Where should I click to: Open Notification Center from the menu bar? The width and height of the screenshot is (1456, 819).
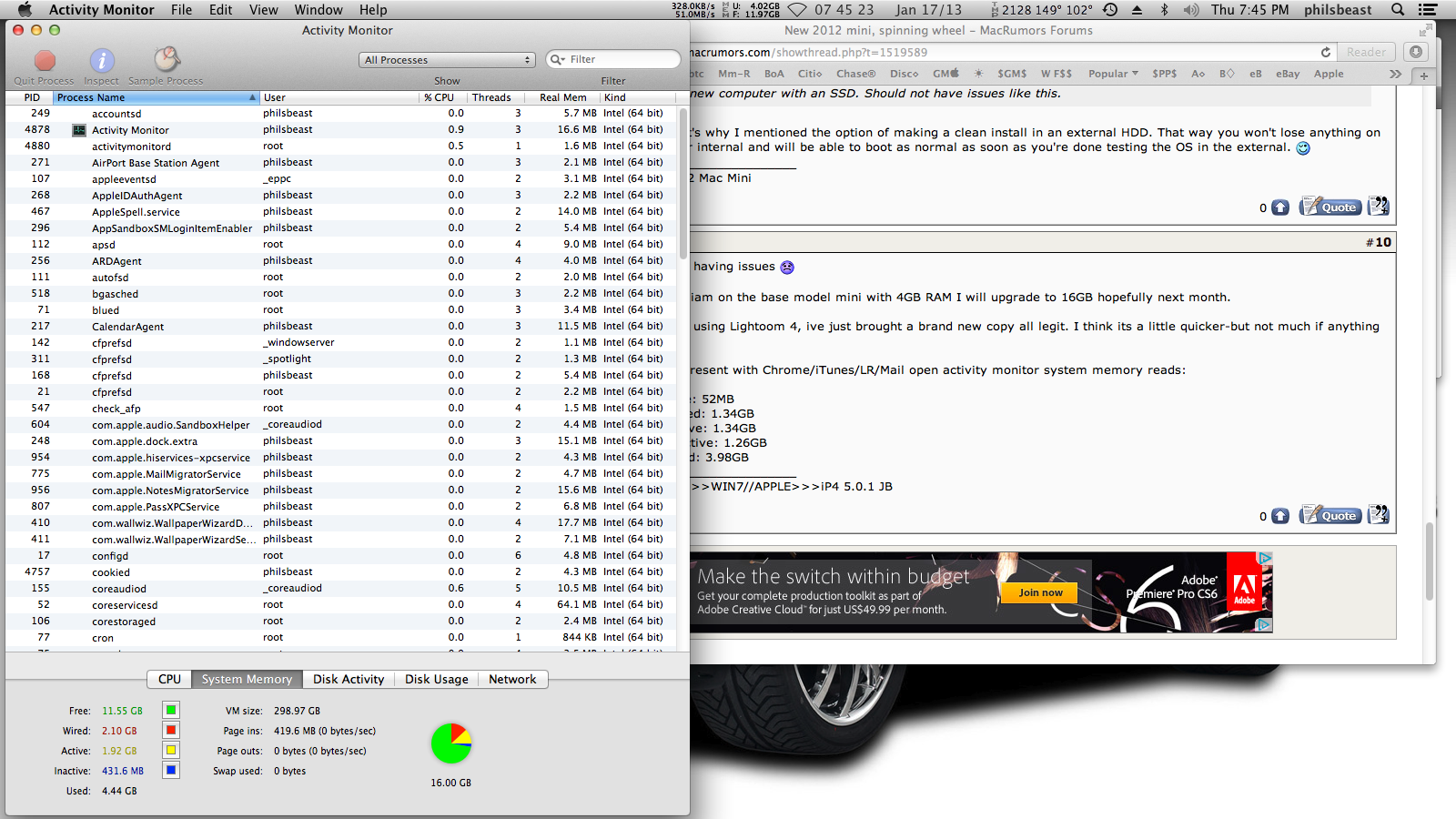click(1428, 10)
